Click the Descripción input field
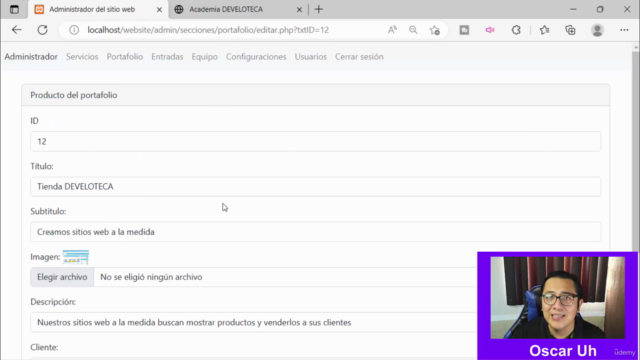Screen dimensions: 640x360 click(254, 322)
